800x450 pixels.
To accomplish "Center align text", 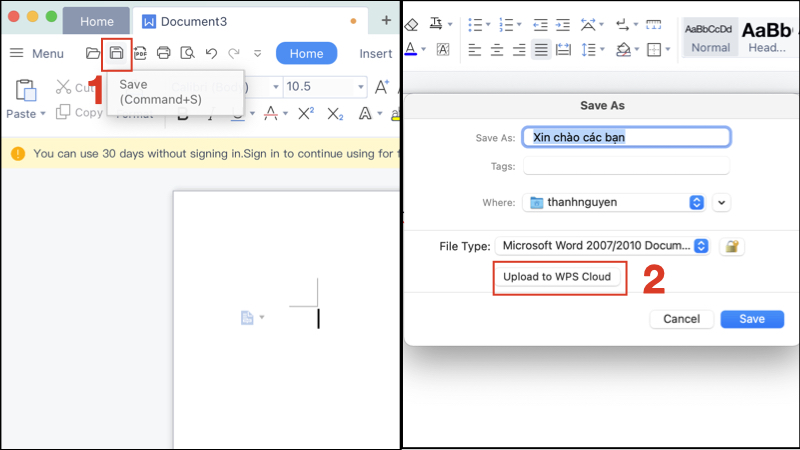I will pyautogui.click(x=496, y=50).
